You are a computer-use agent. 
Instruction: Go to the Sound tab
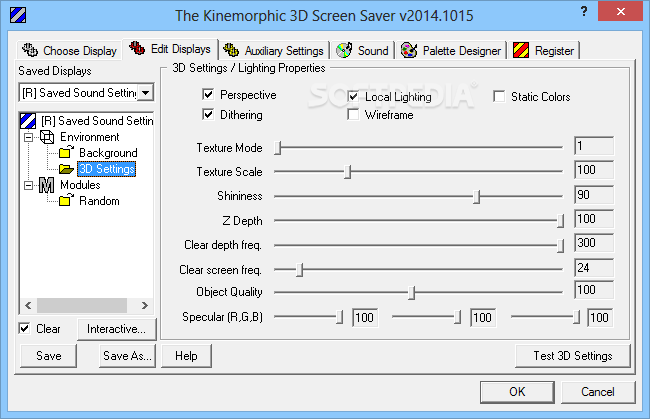[363, 51]
